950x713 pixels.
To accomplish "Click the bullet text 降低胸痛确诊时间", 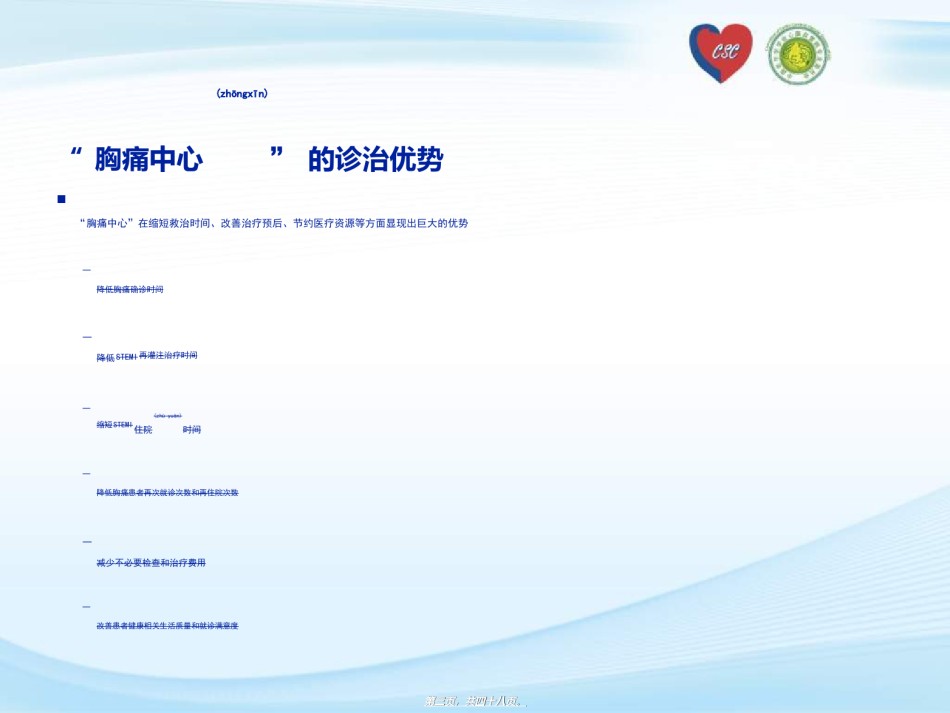I will (130, 290).
